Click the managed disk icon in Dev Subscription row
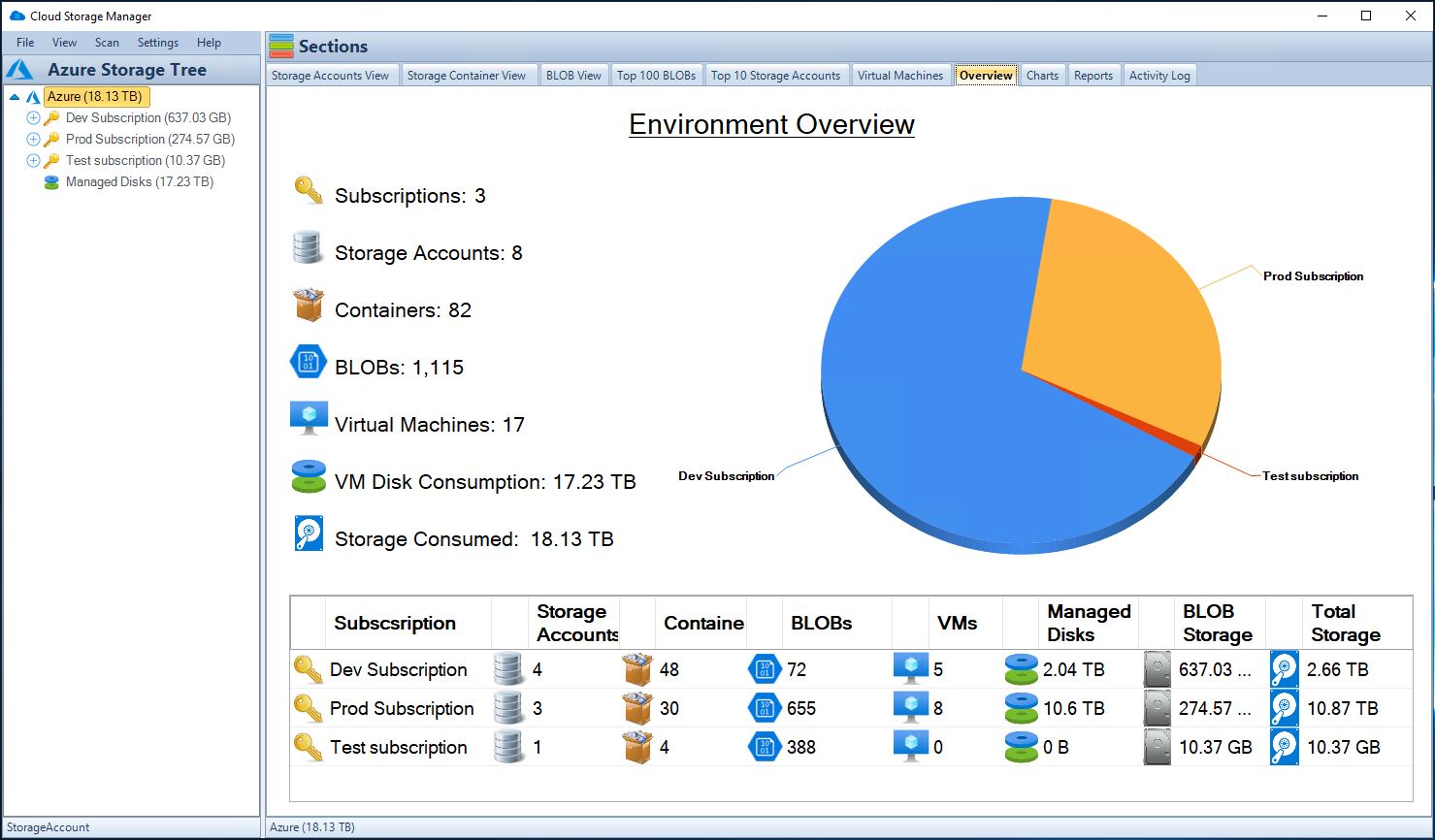 pos(1021,669)
